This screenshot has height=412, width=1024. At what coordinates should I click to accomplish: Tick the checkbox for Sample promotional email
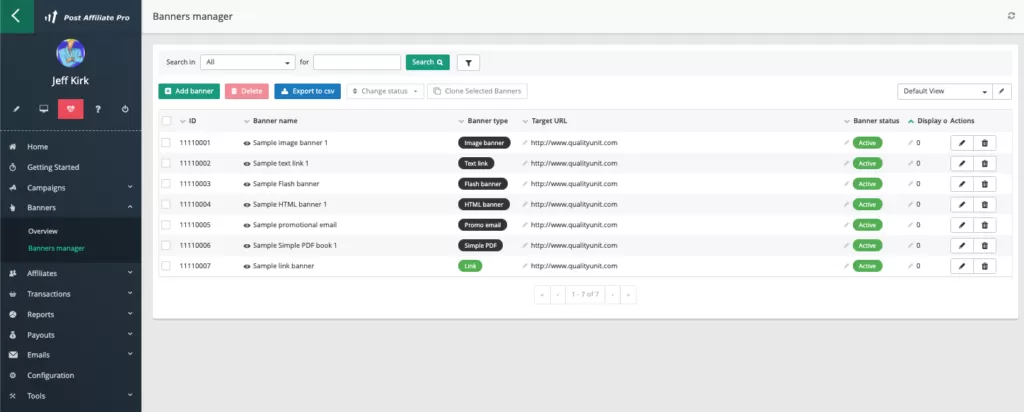pos(166,225)
